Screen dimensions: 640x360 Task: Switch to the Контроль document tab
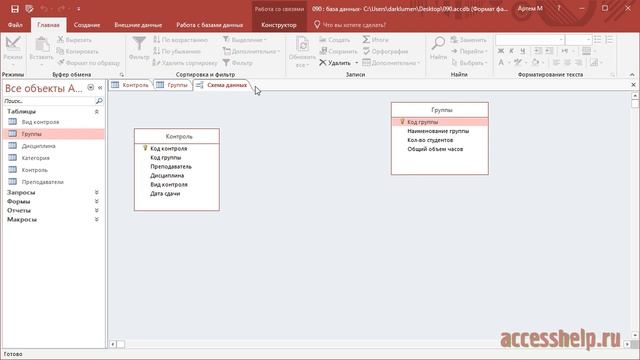131,85
